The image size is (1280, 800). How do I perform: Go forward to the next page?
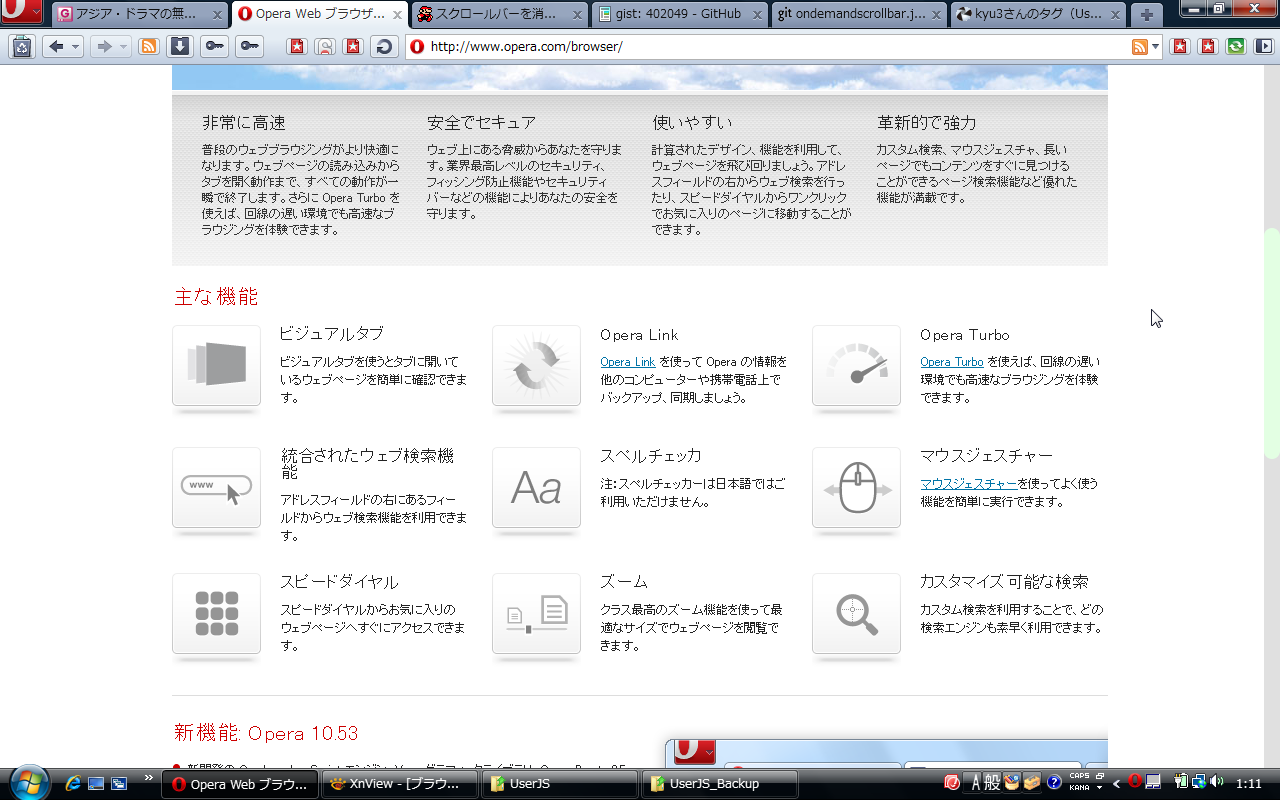102,46
